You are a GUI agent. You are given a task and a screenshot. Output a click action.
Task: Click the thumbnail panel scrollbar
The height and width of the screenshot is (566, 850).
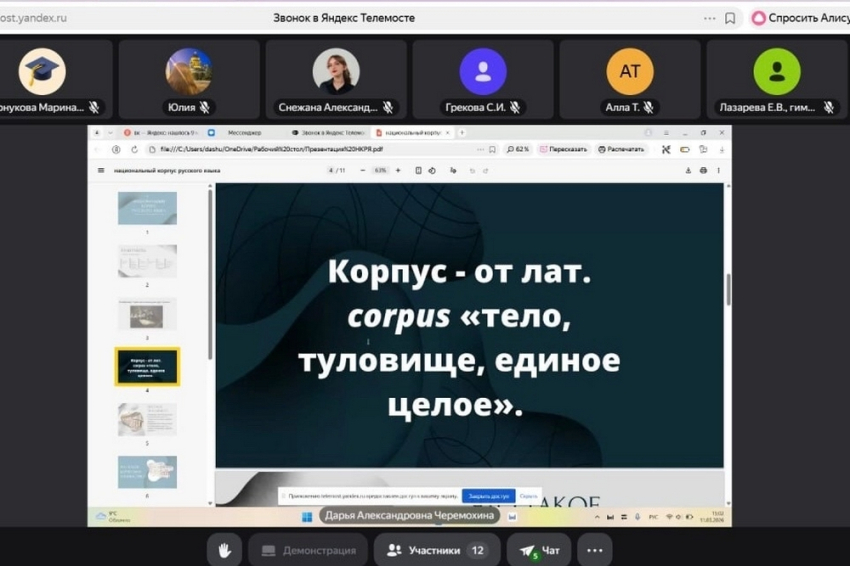click(210, 274)
